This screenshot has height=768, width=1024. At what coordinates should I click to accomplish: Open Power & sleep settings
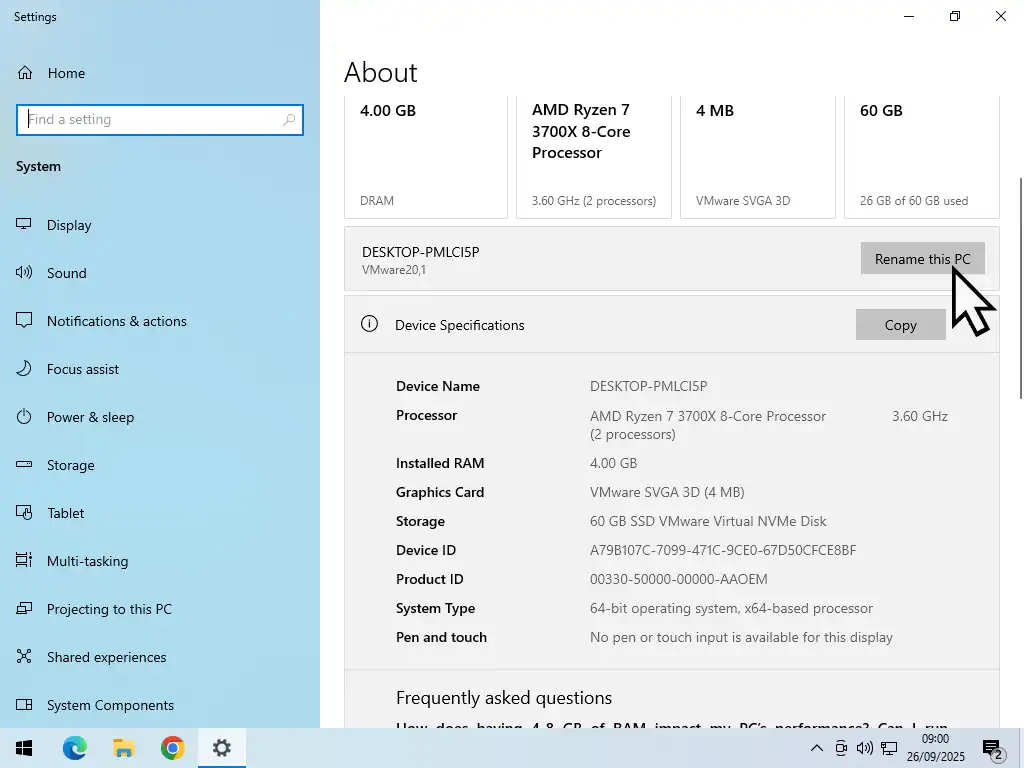pos(90,417)
